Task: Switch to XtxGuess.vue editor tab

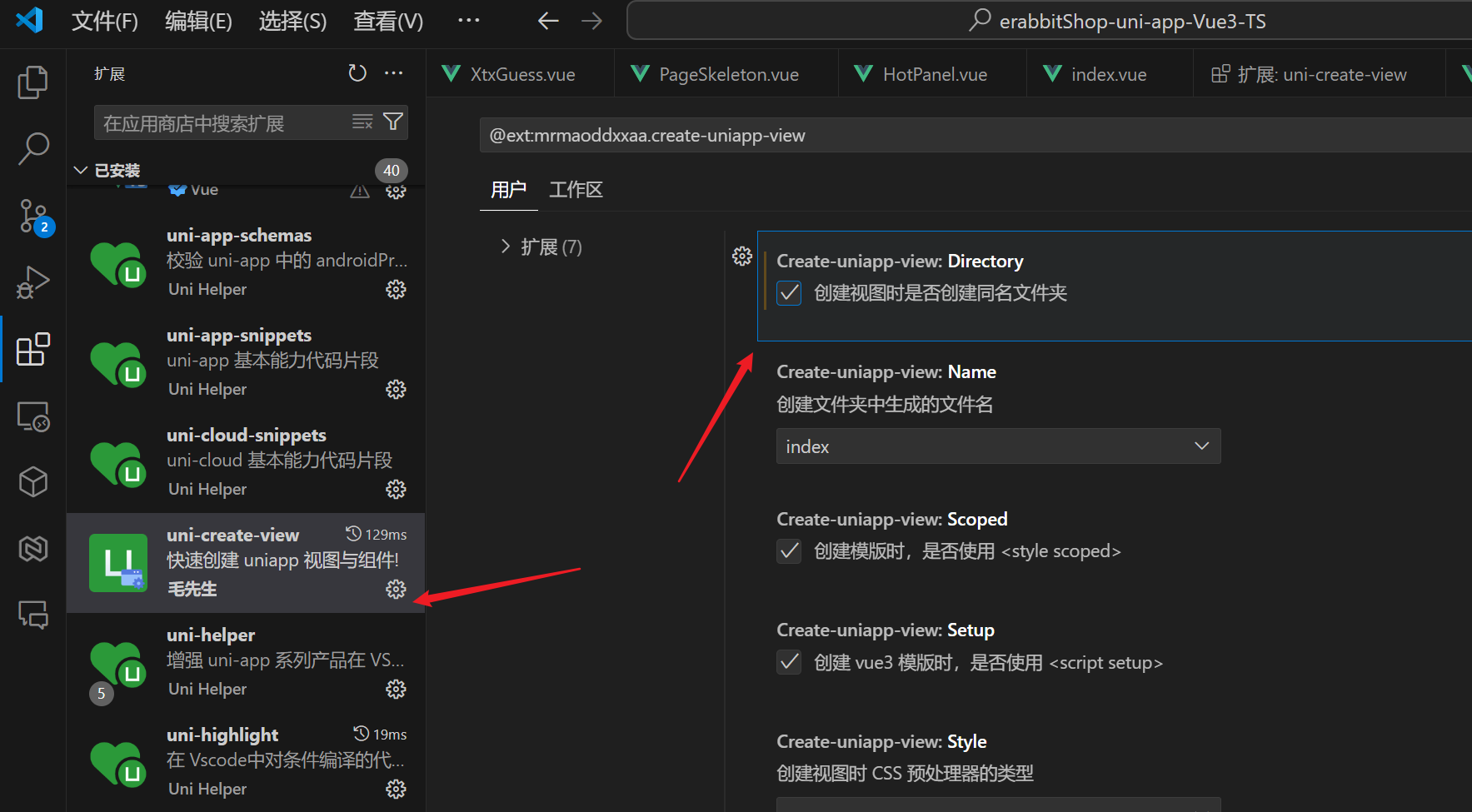Action: 521,74
